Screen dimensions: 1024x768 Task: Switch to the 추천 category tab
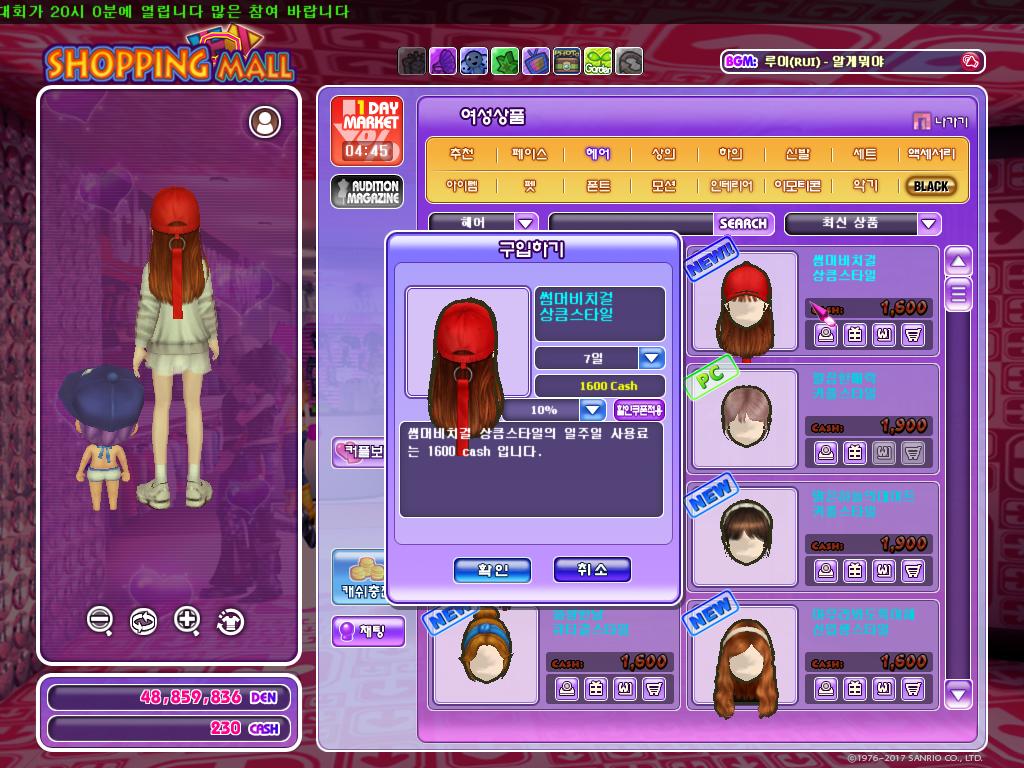tap(462, 154)
